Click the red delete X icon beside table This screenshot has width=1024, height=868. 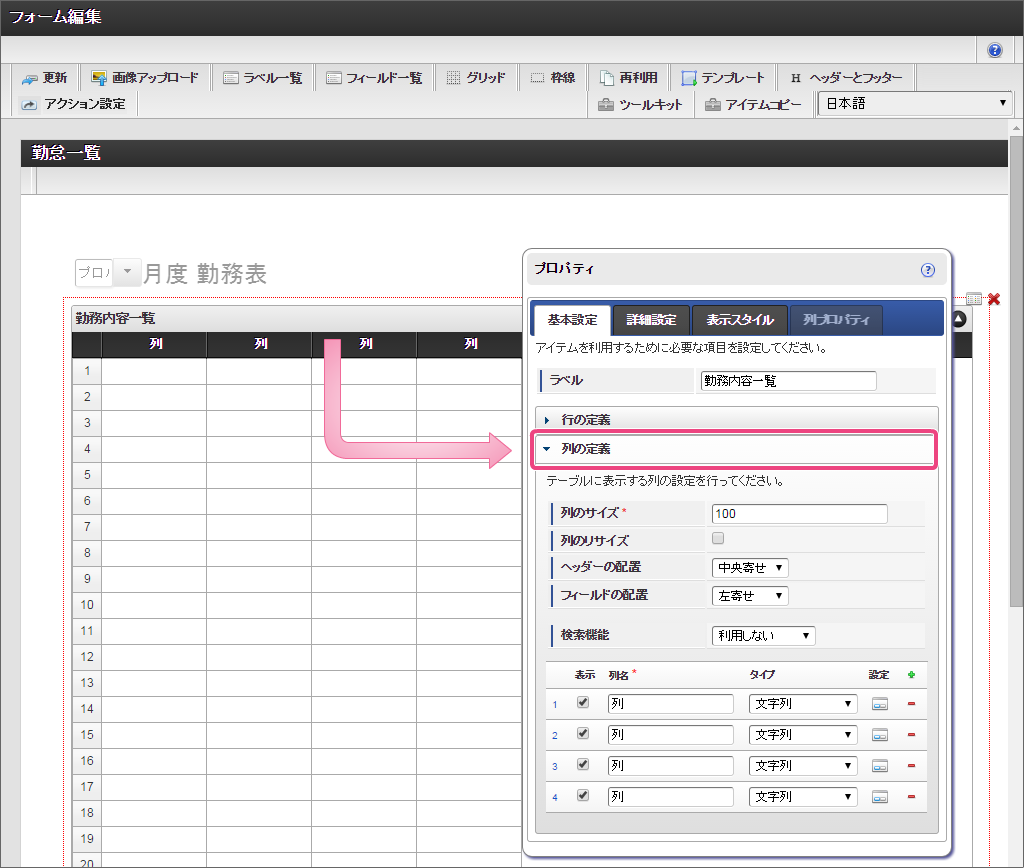tap(994, 299)
